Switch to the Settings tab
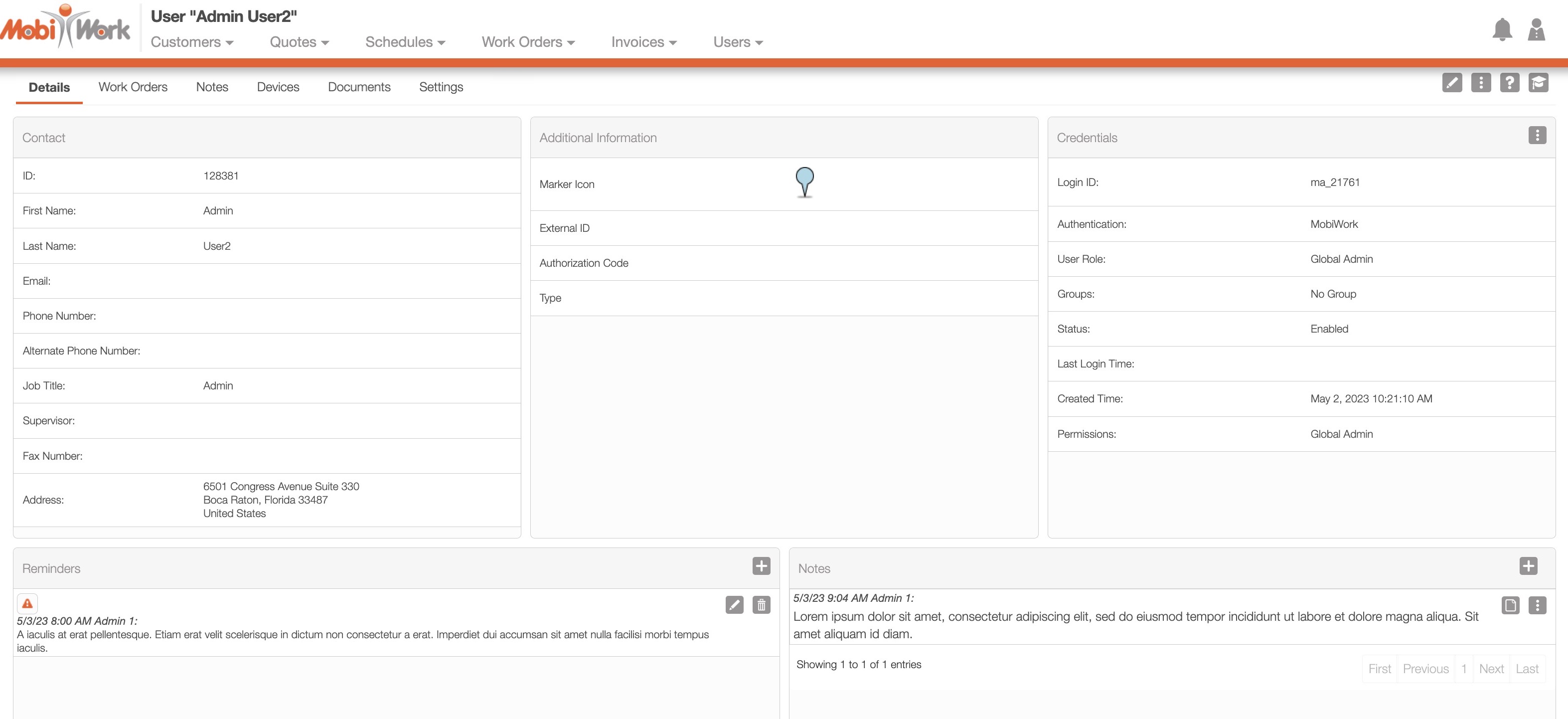This screenshot has width=1568, height=719. (441, 87)
